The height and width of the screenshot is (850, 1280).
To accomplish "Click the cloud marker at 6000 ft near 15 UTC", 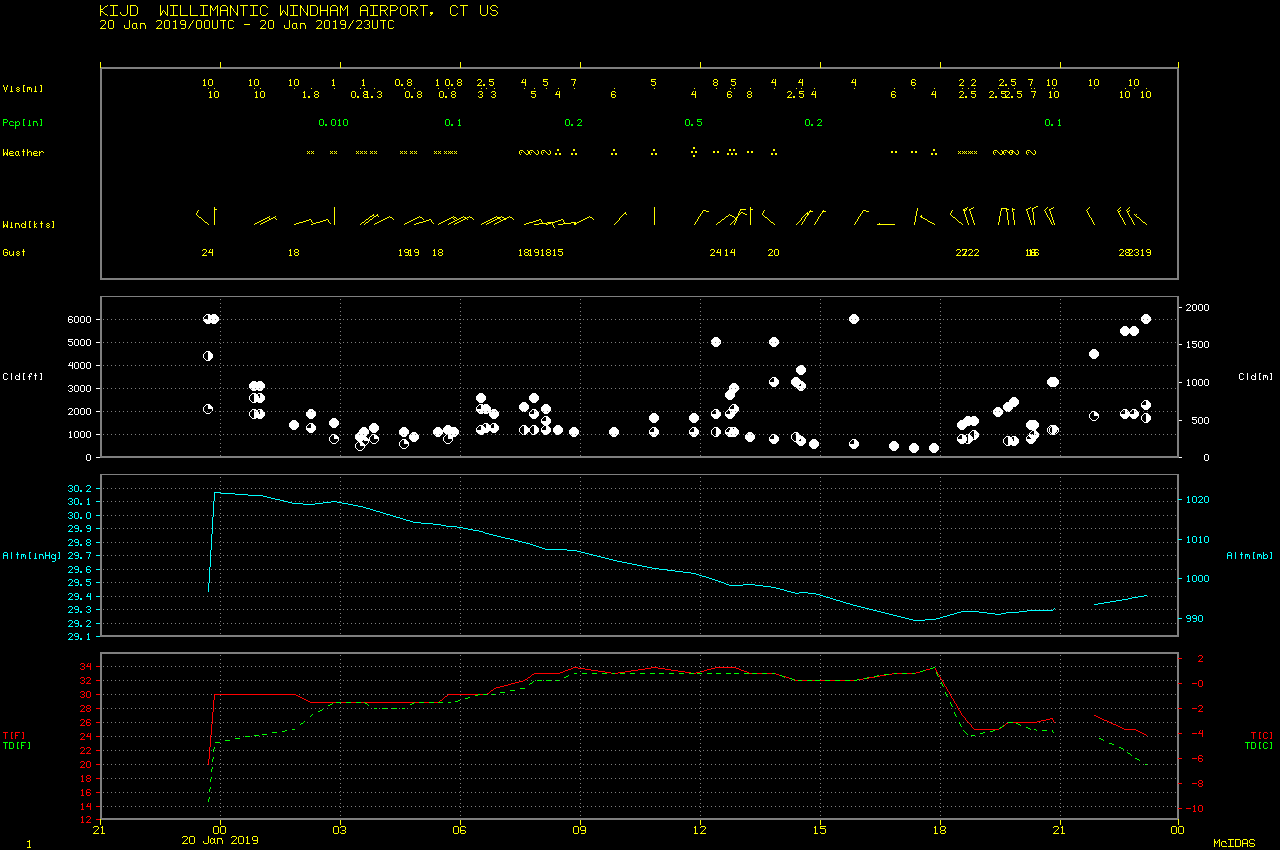I will click(854, 319).
